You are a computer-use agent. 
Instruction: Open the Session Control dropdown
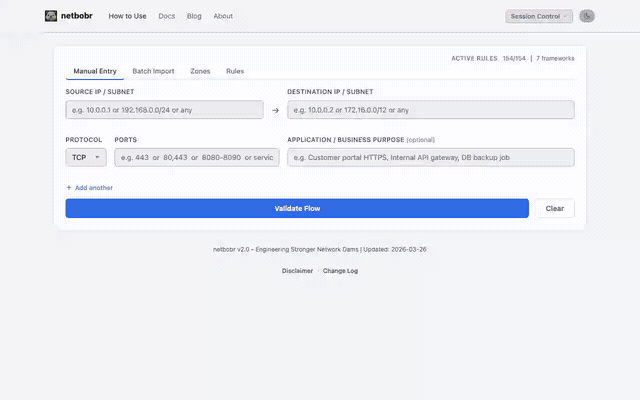[538, 16]
